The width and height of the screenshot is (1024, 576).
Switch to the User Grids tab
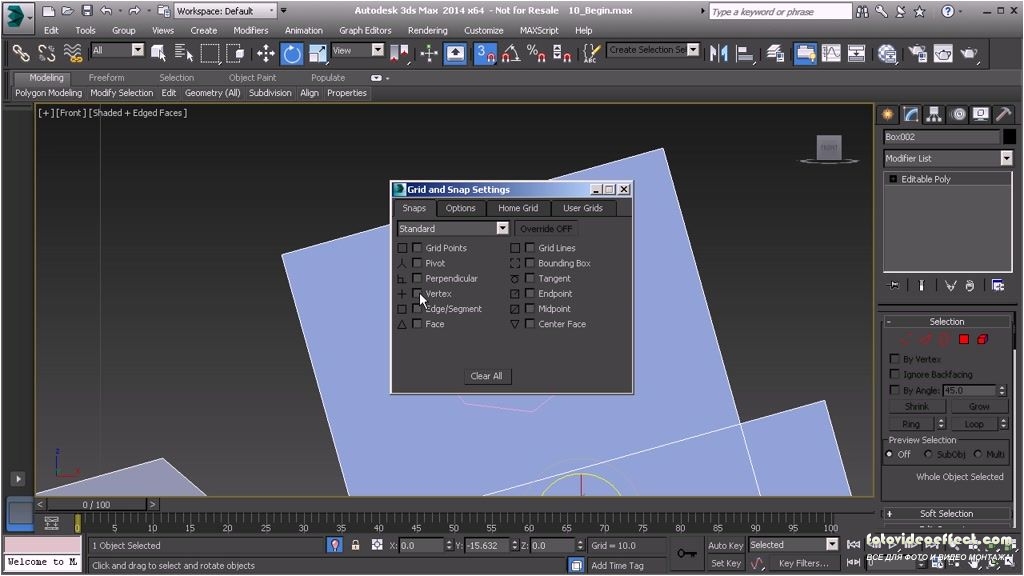click(x=583, y=208)
